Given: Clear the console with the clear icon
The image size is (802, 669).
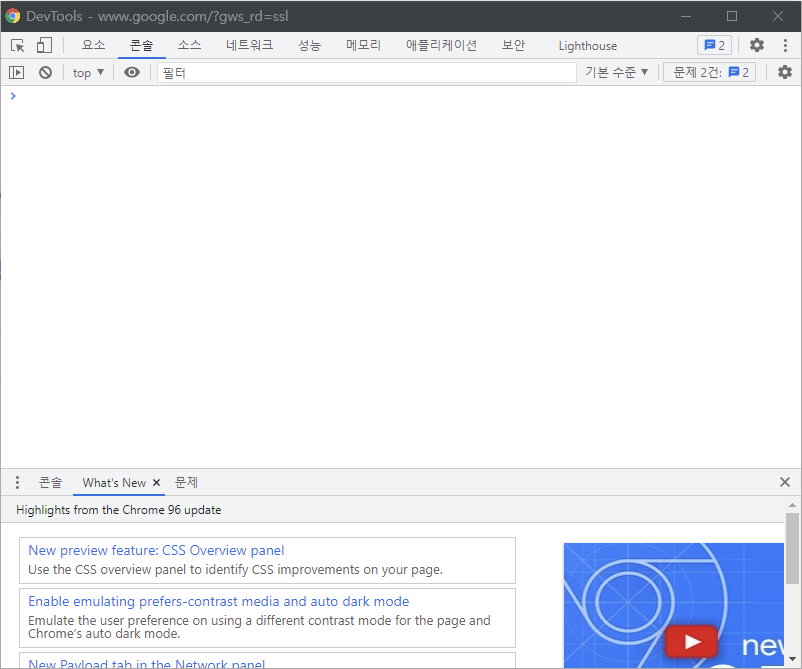Looking at the screenshot, I should click(x=46, y=73).
